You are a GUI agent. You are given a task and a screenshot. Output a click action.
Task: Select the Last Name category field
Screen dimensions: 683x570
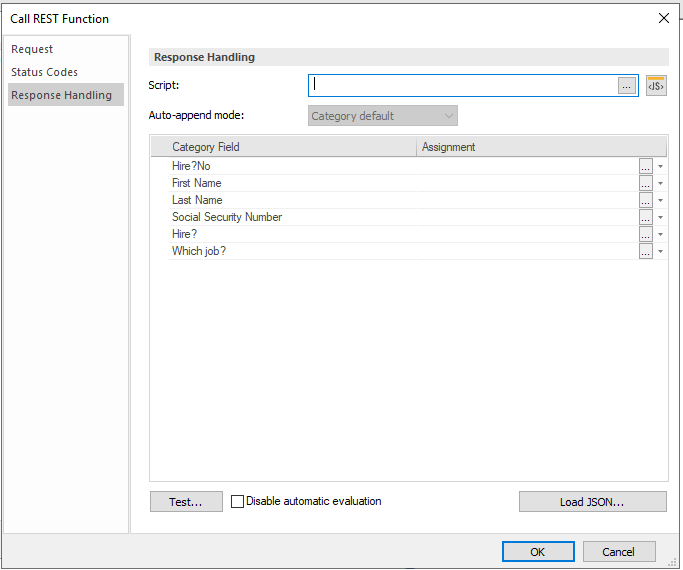click(x=197, y=200)
